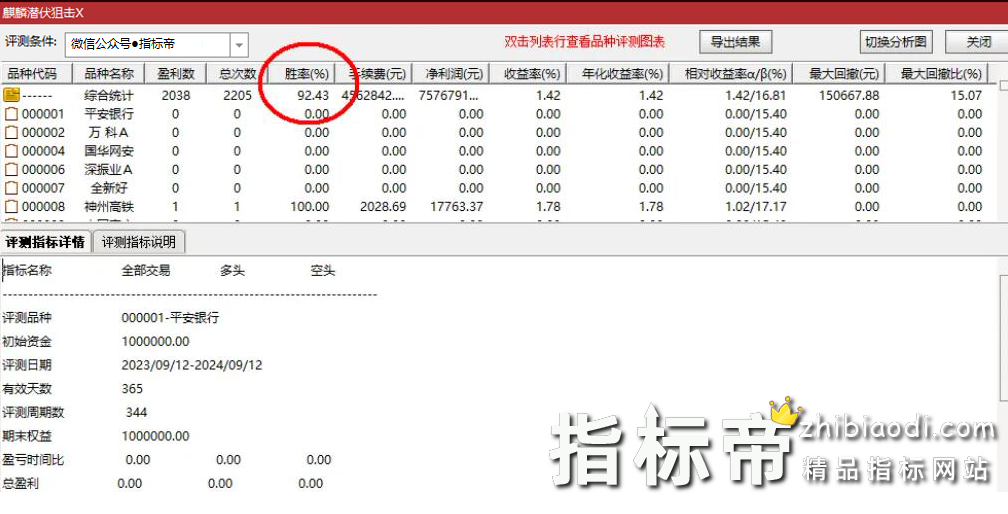The width and height of the screenshot is (1008, 514).
Task: Click the 总盈利 label
Action: click(20, 484)
